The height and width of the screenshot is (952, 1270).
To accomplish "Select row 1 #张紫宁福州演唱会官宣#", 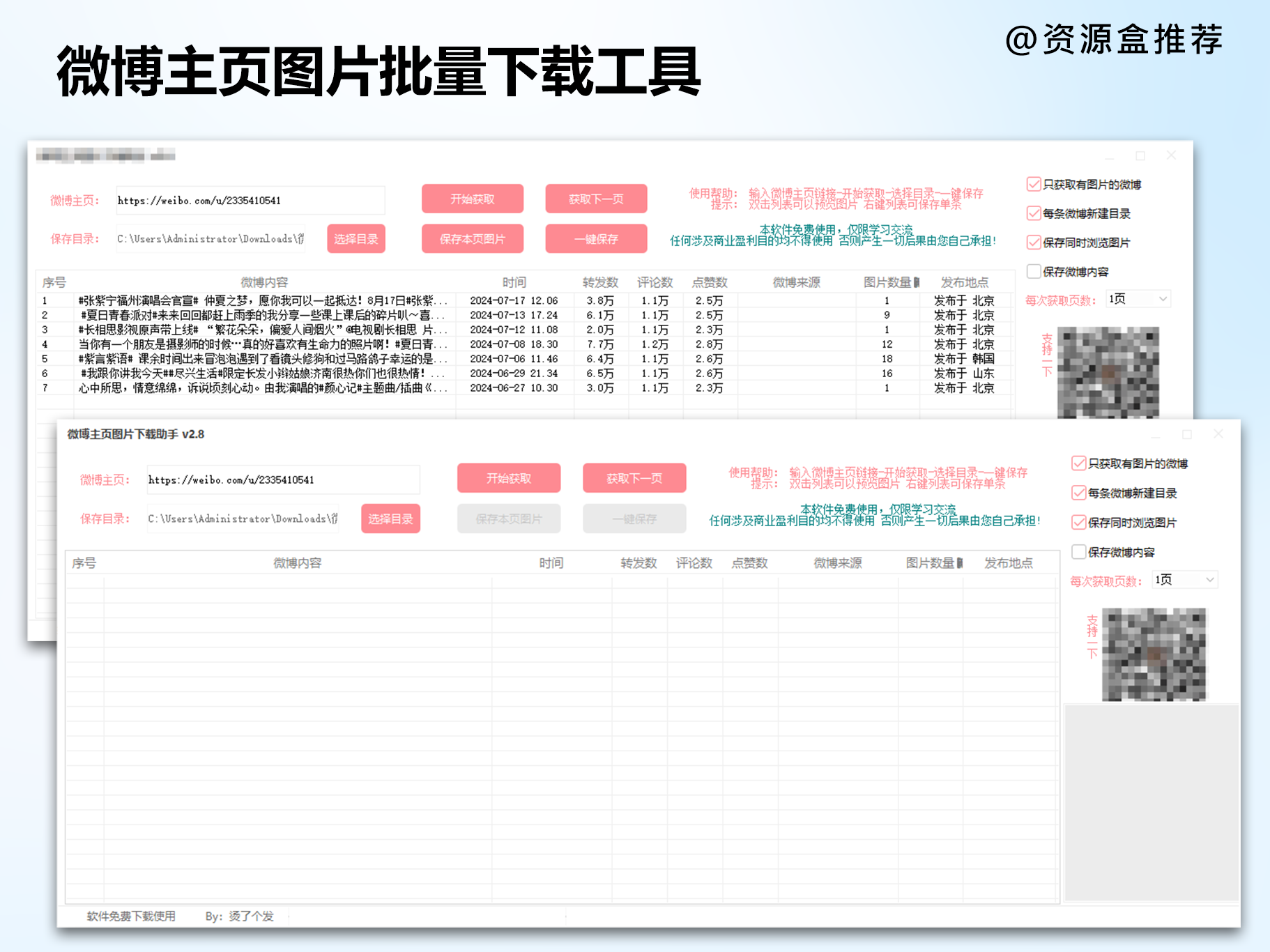I will click(x=523, y=300).
